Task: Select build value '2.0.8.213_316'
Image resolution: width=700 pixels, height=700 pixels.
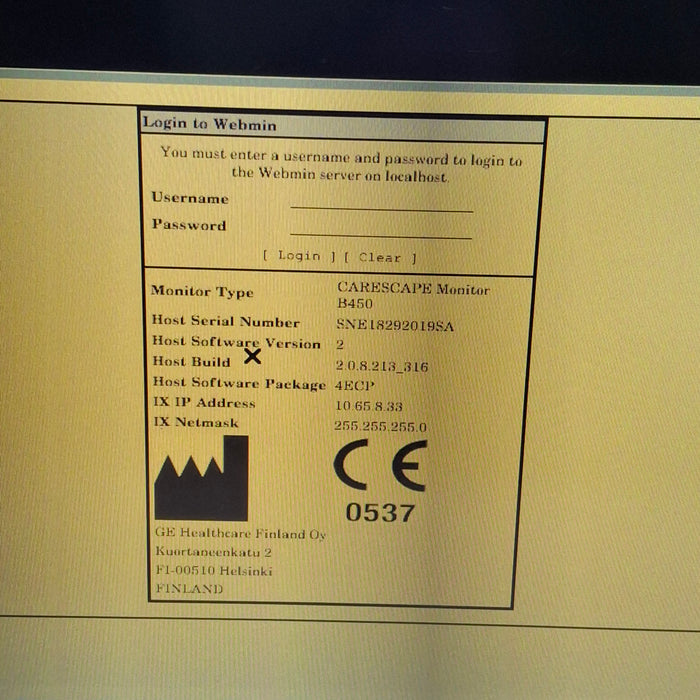Action: point(382,367)
